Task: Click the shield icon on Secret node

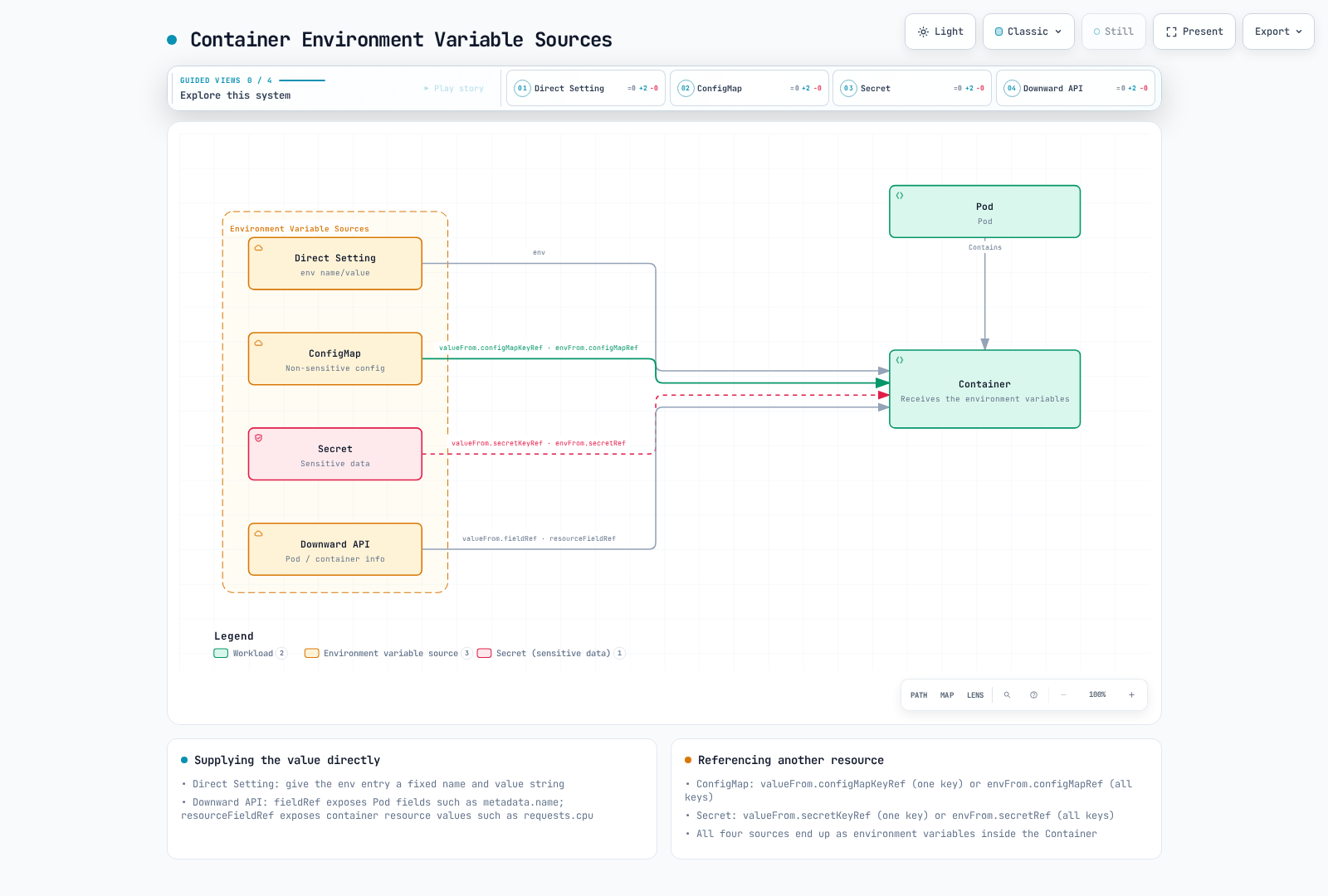Action: point(259,438)
